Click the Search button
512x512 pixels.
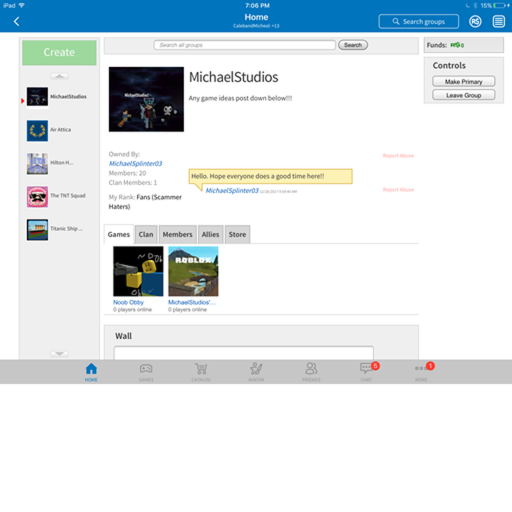pos(353,45)
